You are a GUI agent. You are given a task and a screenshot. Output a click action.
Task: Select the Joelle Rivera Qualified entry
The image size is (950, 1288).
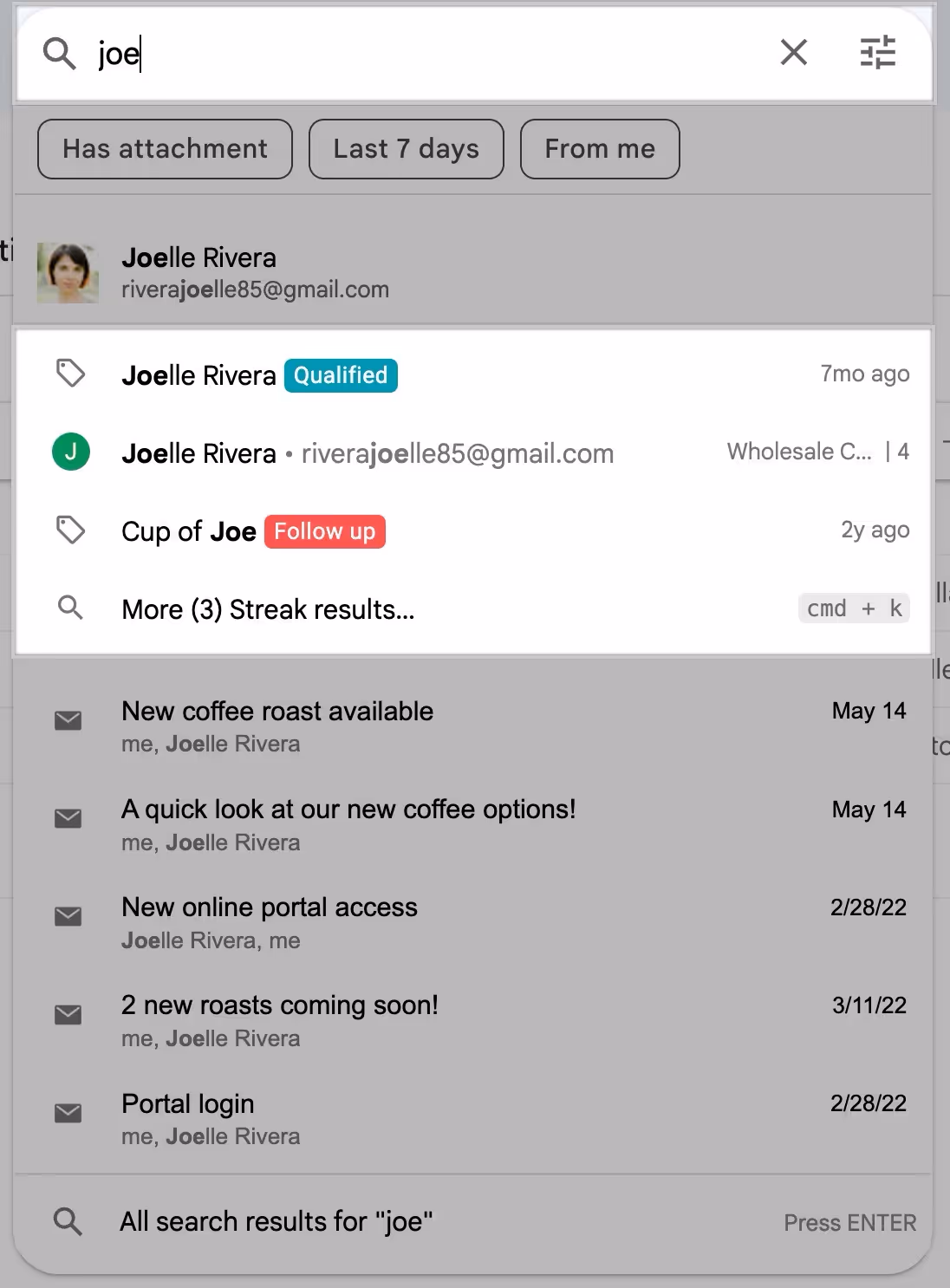(x=198, y=375)
